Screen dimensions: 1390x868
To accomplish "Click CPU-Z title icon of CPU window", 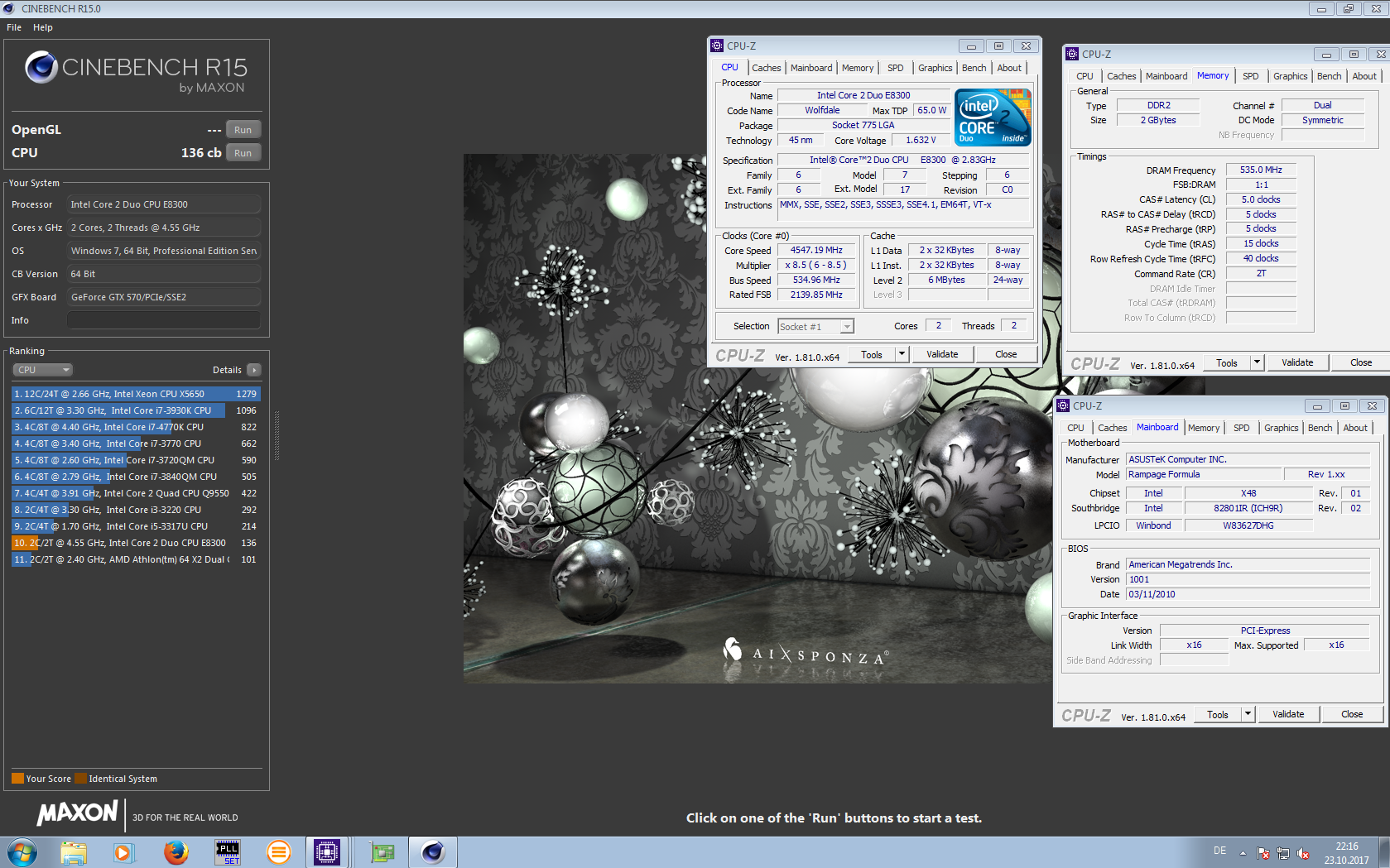I will [717, 46].
